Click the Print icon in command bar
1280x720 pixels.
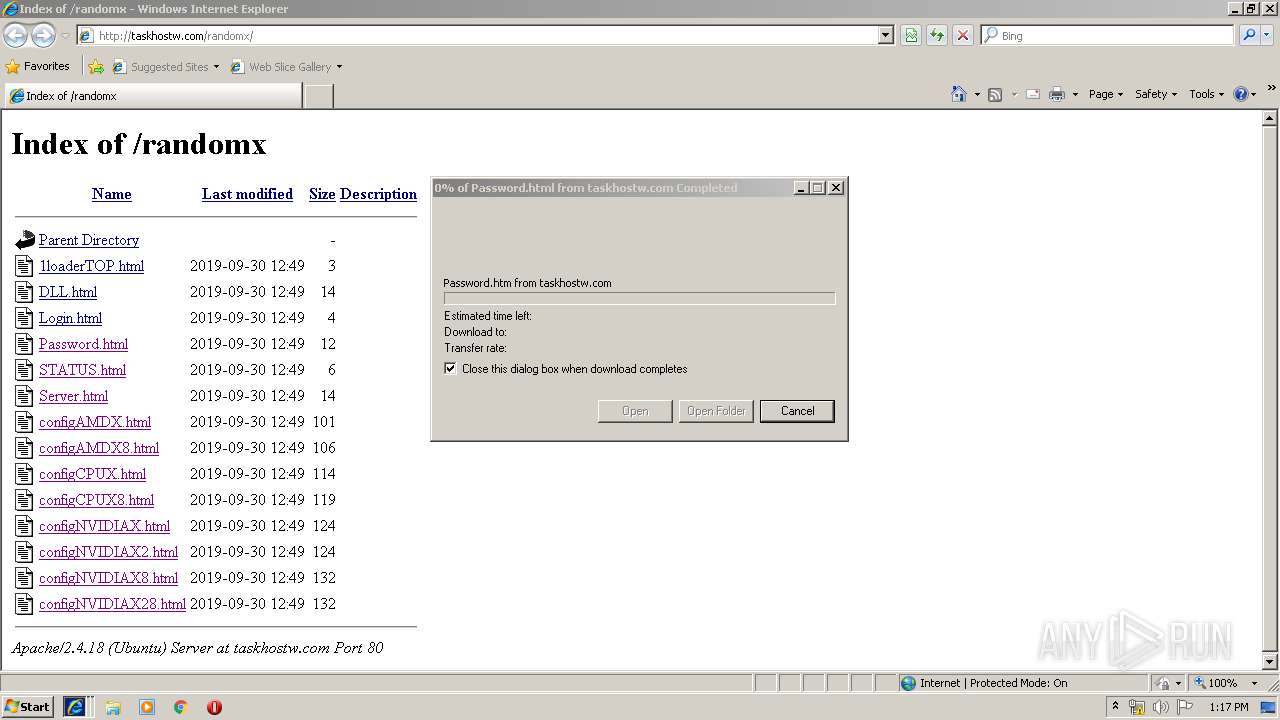click(1057, 94)
